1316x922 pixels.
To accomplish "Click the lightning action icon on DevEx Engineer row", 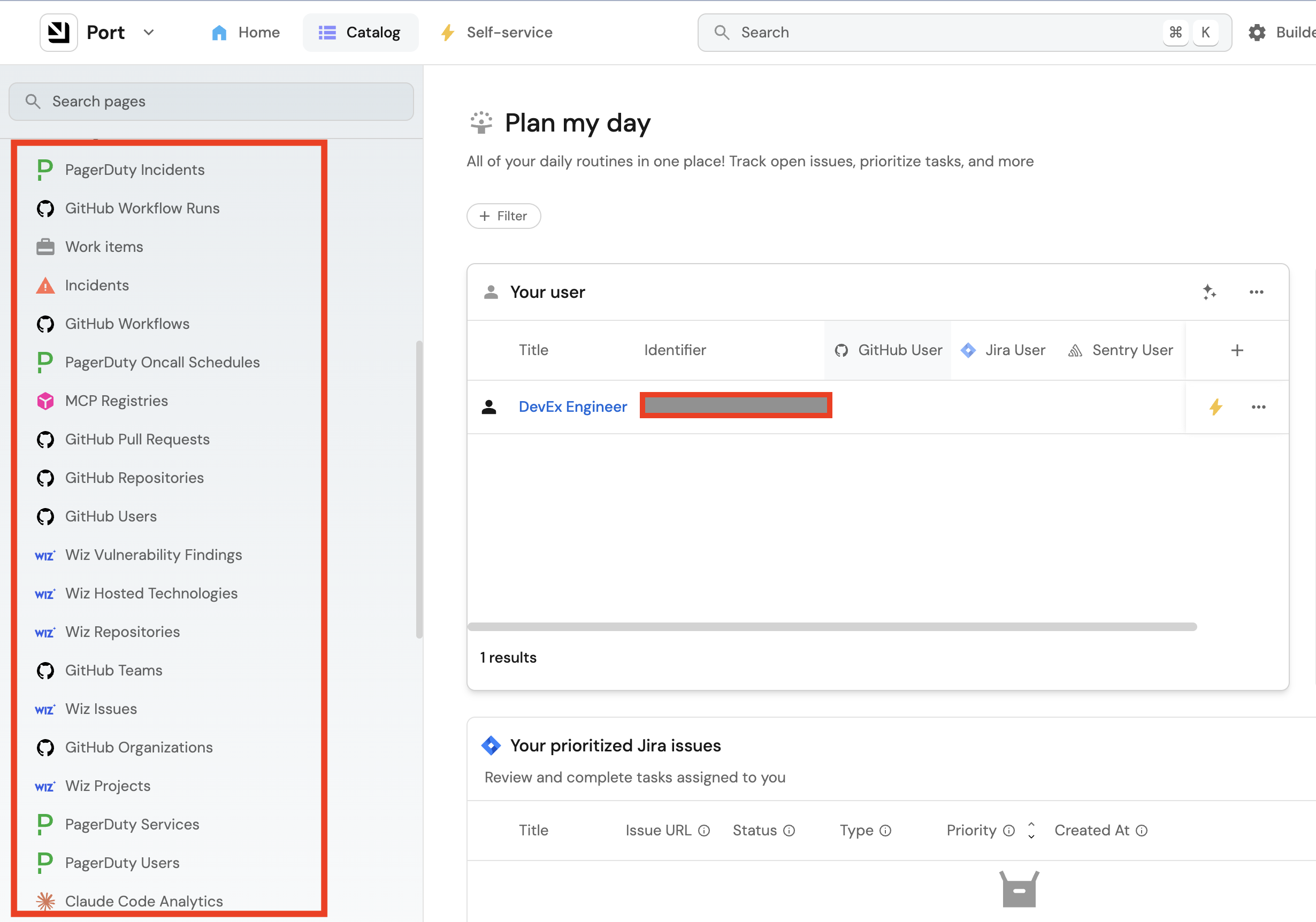I will (x=1215, y=408).
